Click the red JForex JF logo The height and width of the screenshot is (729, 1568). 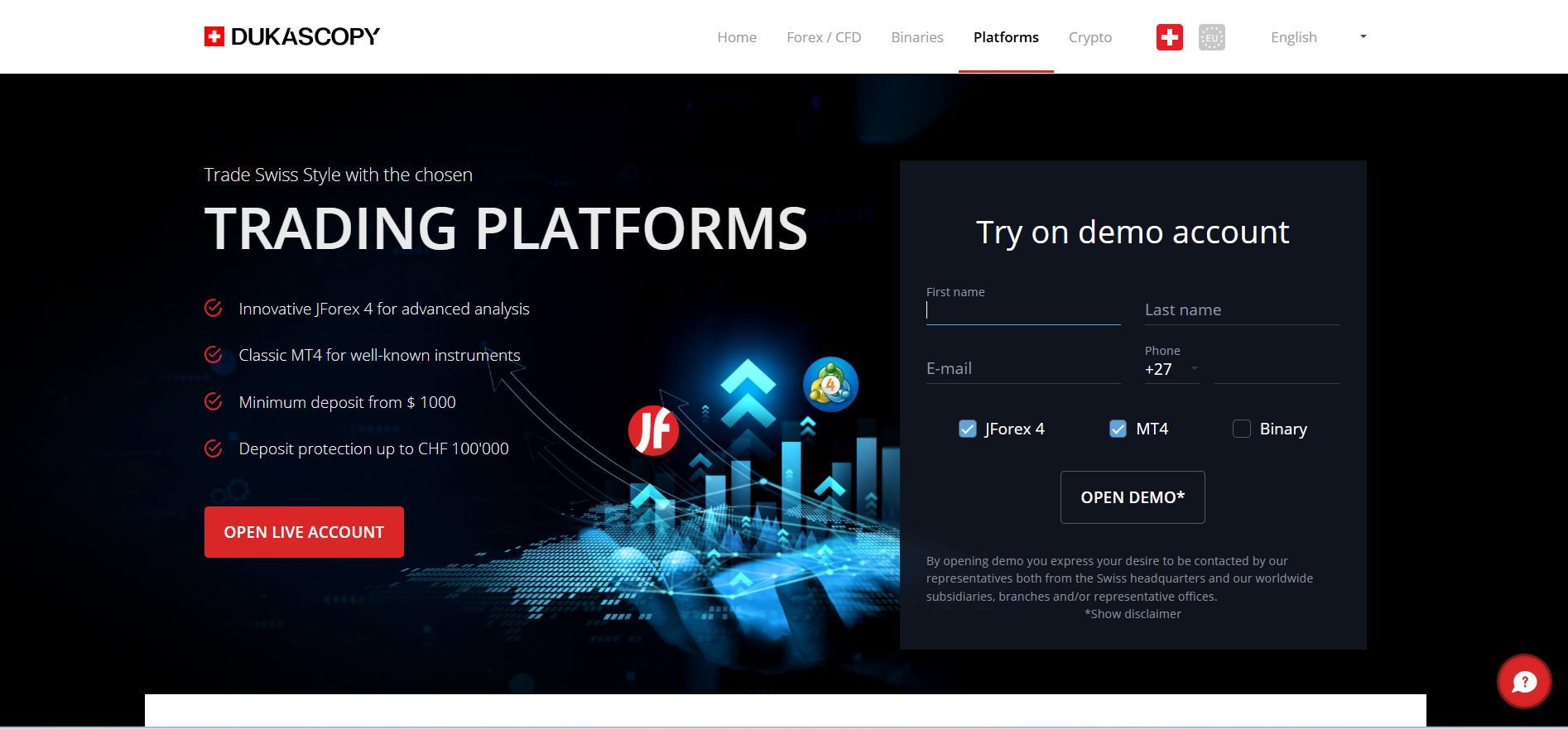pos(653,430)
